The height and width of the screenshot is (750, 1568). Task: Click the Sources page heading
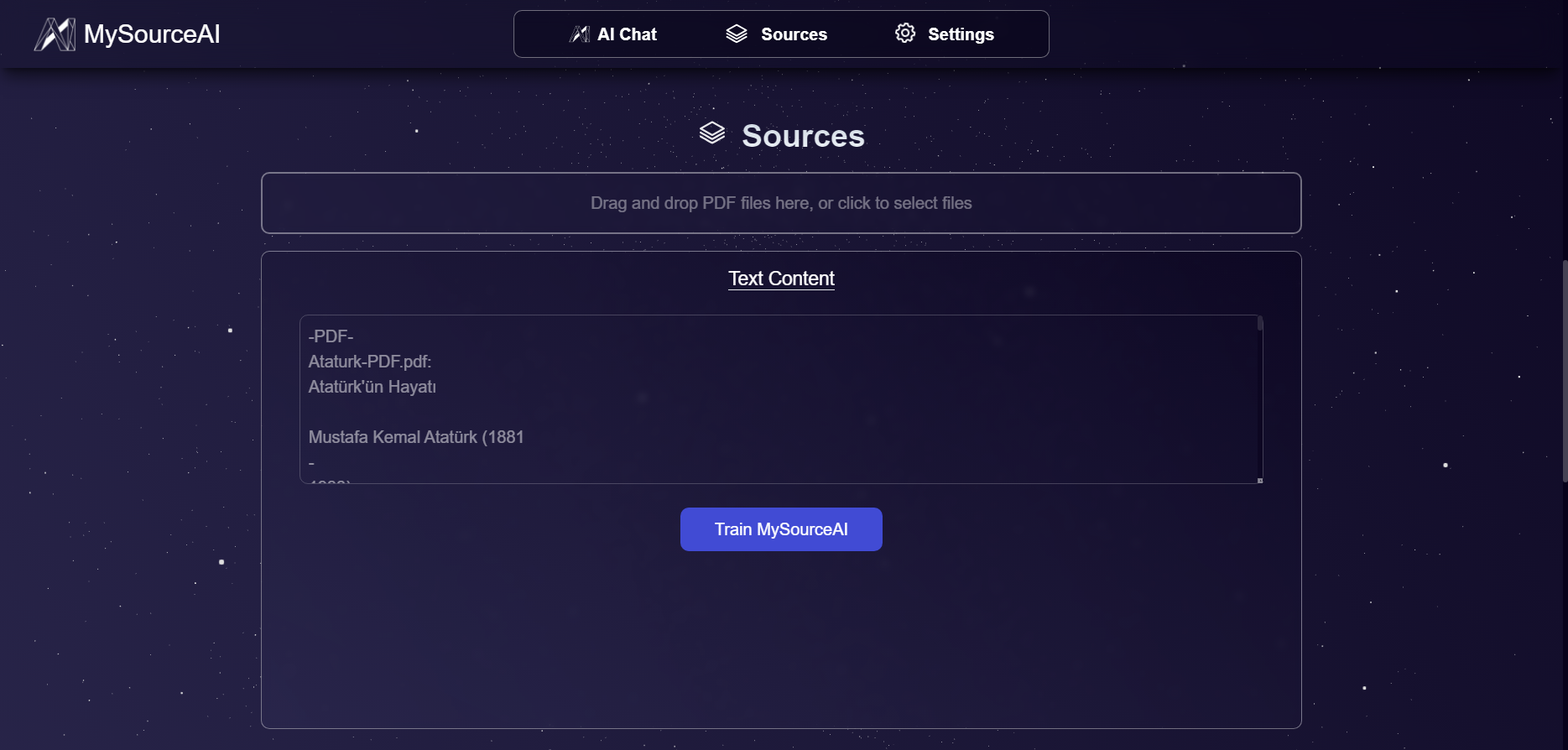point(803,136)
